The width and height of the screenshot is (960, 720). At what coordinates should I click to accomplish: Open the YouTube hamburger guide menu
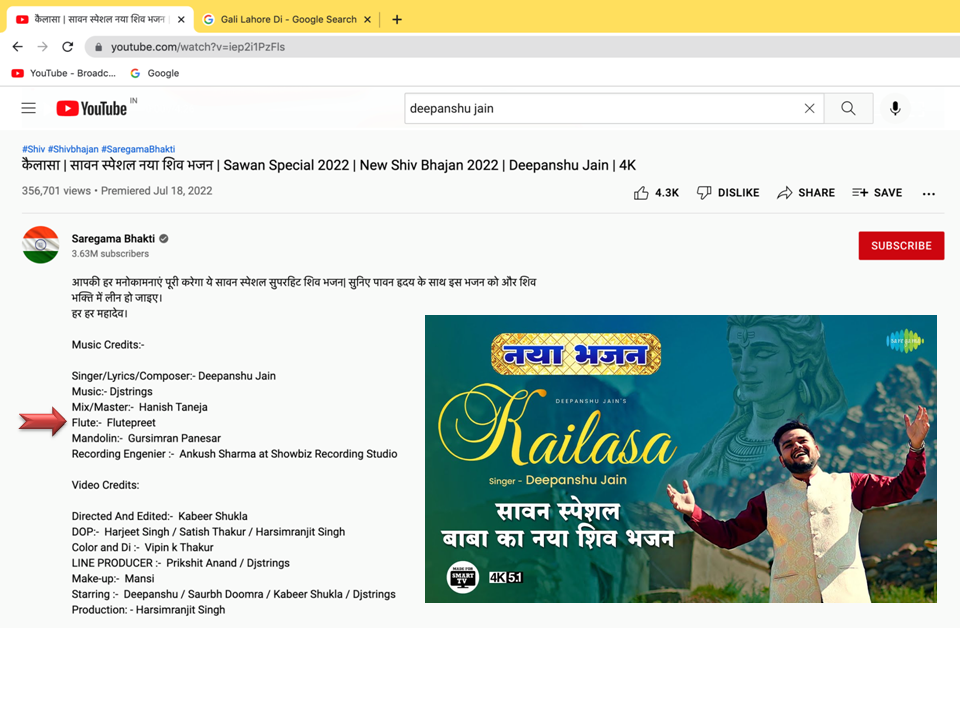click(x=28, y=108)
